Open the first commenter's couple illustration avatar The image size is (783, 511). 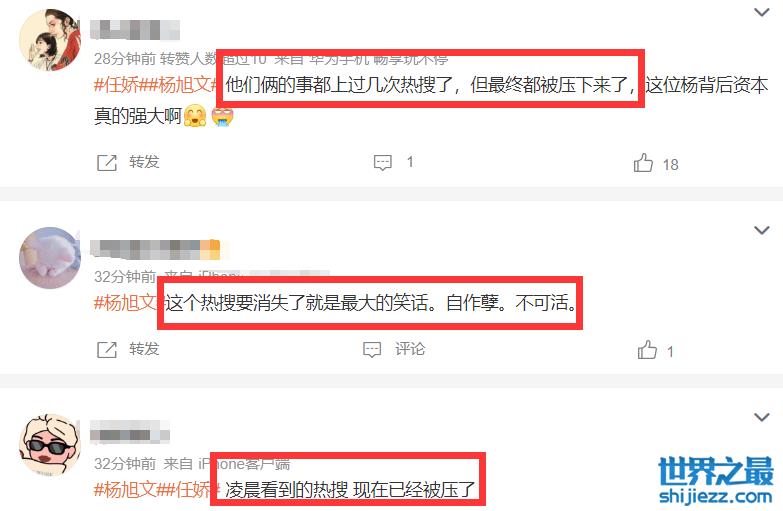(x=49, y=39)
